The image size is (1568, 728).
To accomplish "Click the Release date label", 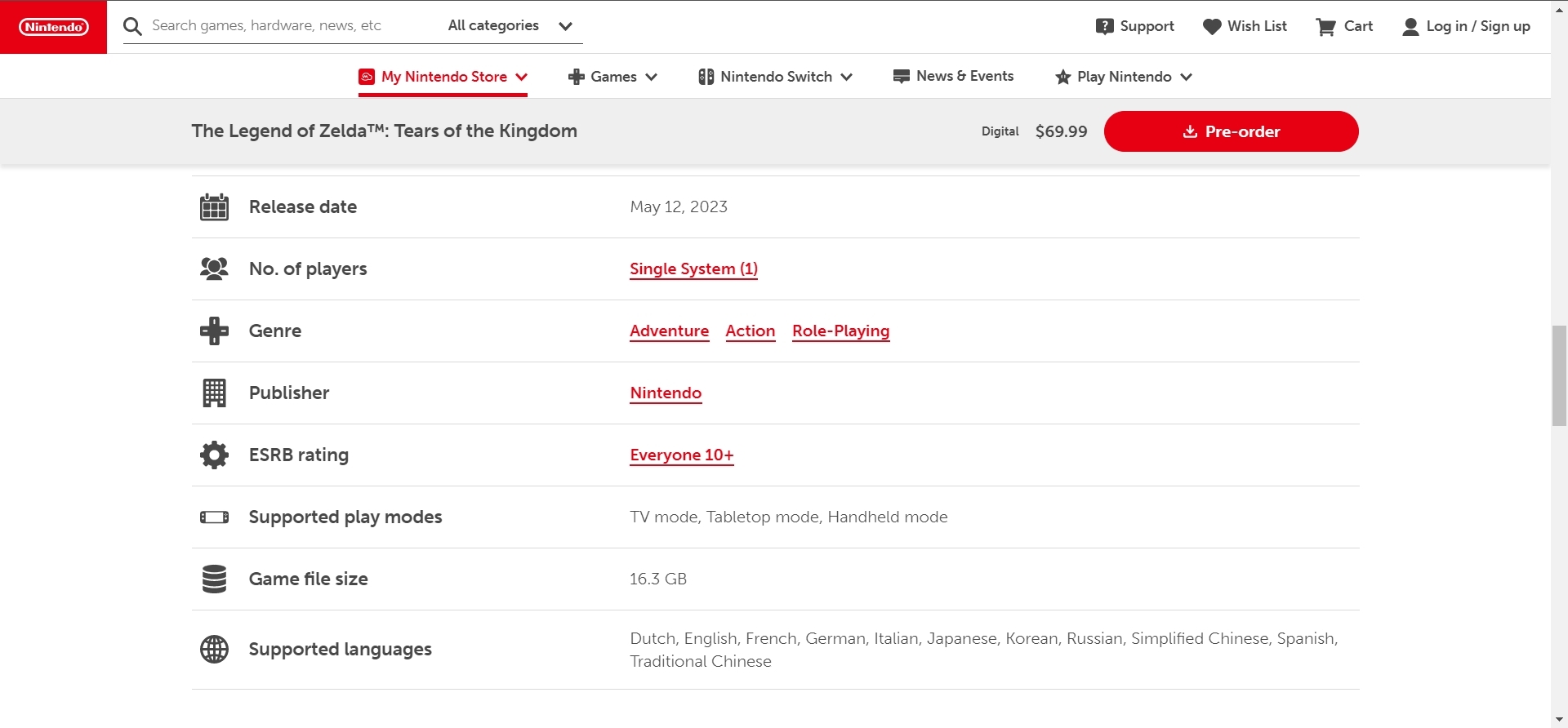I will 303,206.
